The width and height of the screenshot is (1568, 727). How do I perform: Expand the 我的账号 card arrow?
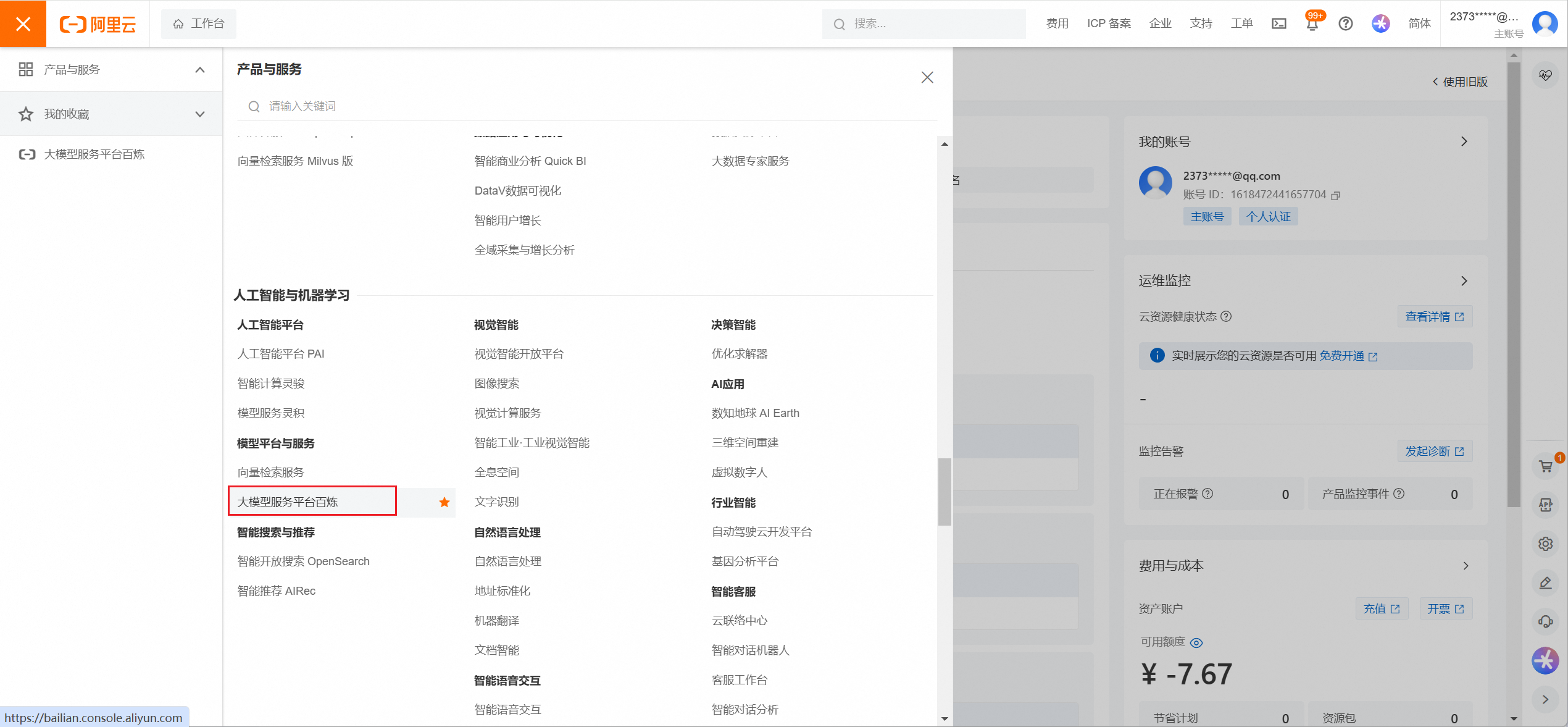coord(1464,141)
